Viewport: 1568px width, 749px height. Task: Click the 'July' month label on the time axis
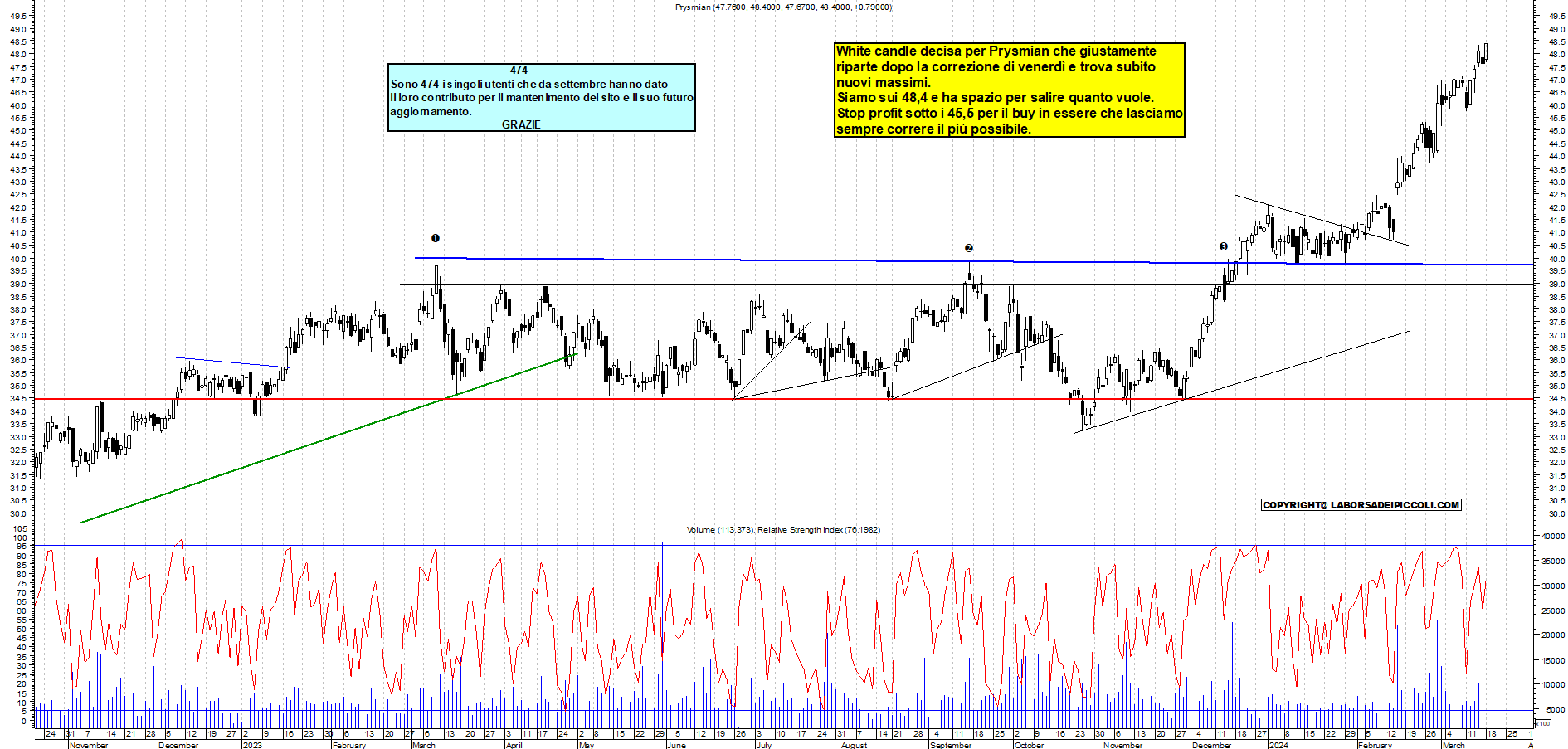coord(764,745)
